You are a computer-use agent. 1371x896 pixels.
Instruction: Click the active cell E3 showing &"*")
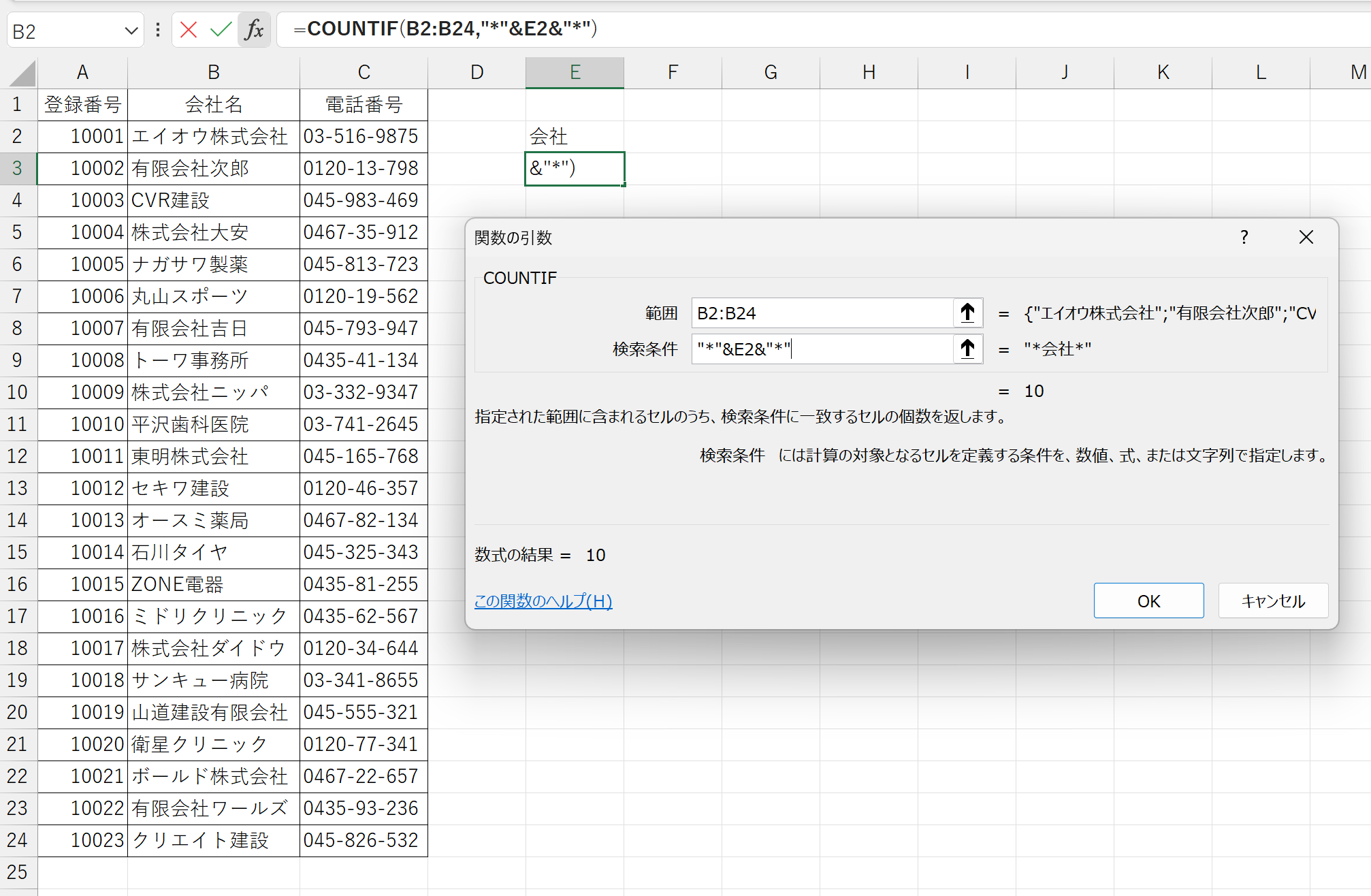(575, 168)
